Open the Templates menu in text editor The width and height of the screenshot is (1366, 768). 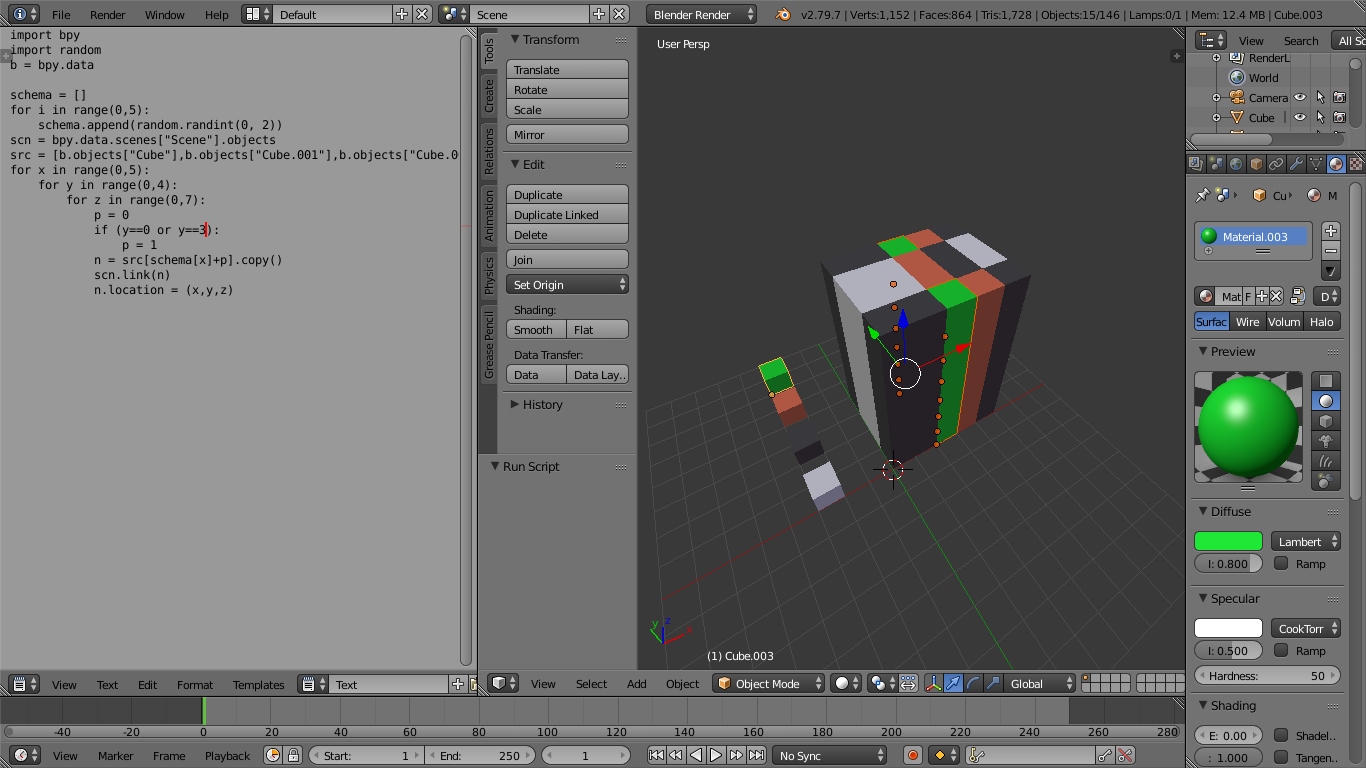pos(259,685)
